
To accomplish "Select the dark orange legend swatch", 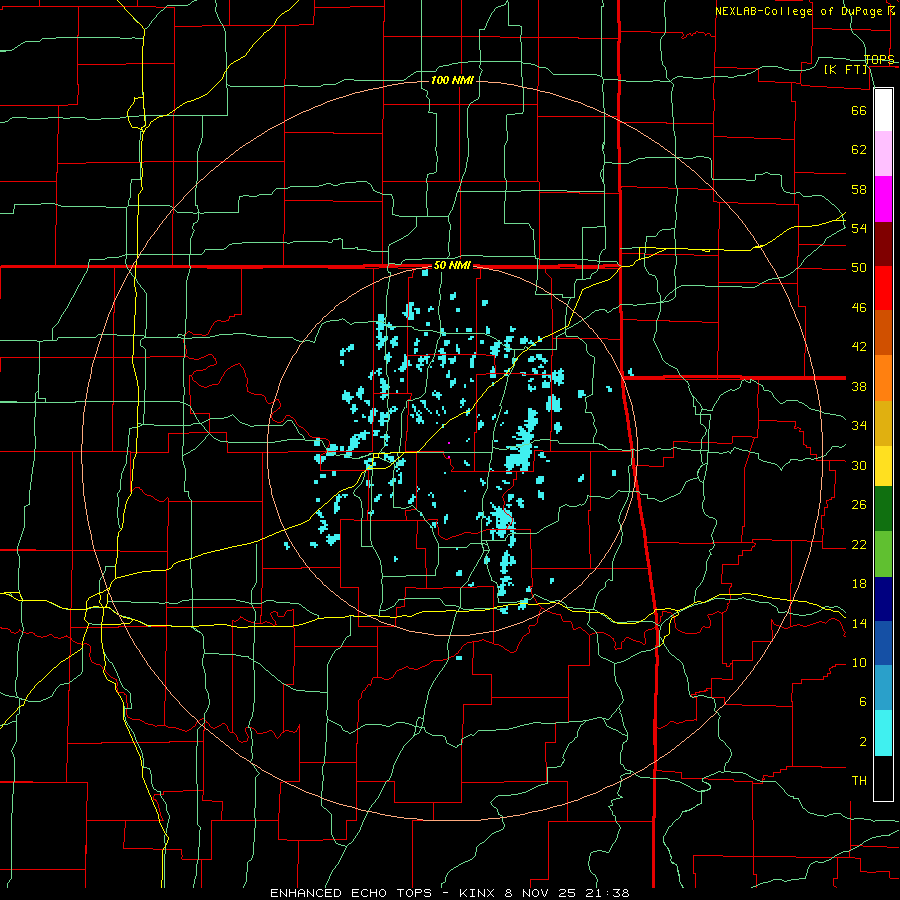I will pos(883,332).
